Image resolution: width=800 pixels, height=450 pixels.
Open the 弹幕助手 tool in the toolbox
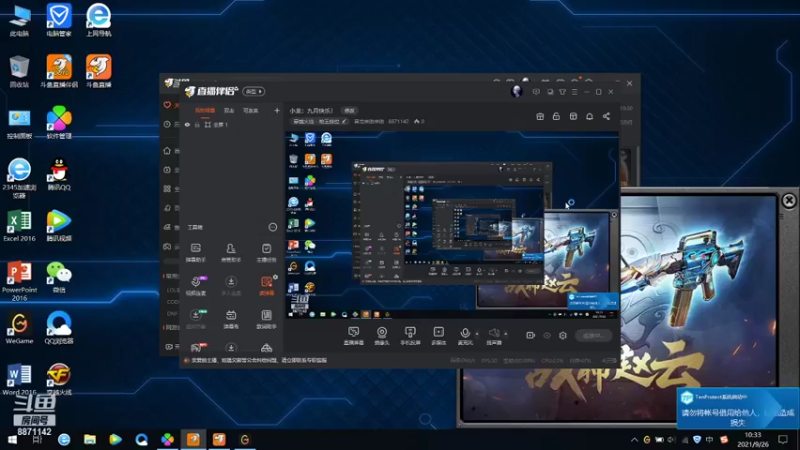coord(196,252)
